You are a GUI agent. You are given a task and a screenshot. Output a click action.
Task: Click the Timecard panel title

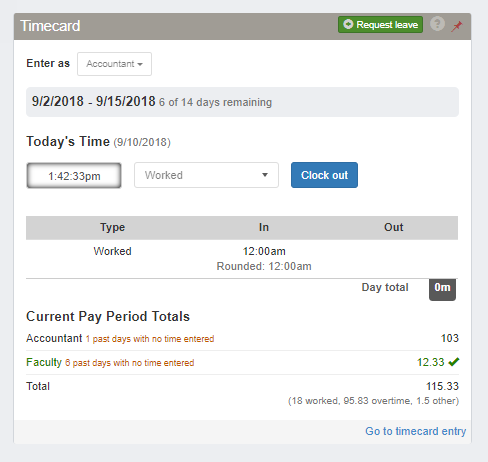(50, 26)
